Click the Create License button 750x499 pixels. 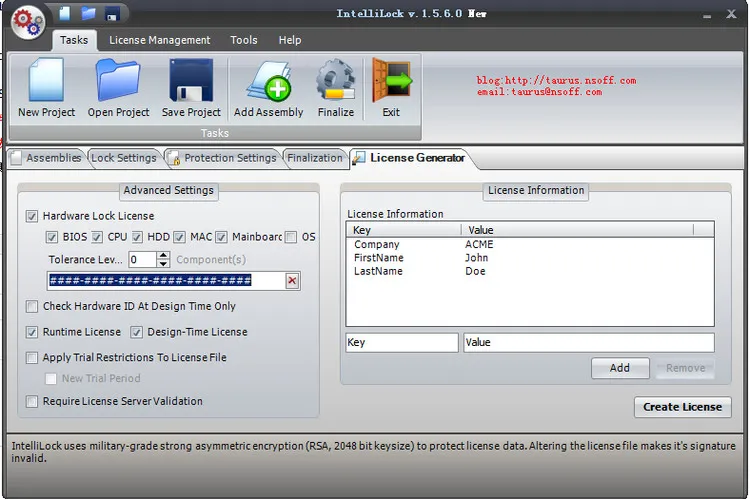683,407
